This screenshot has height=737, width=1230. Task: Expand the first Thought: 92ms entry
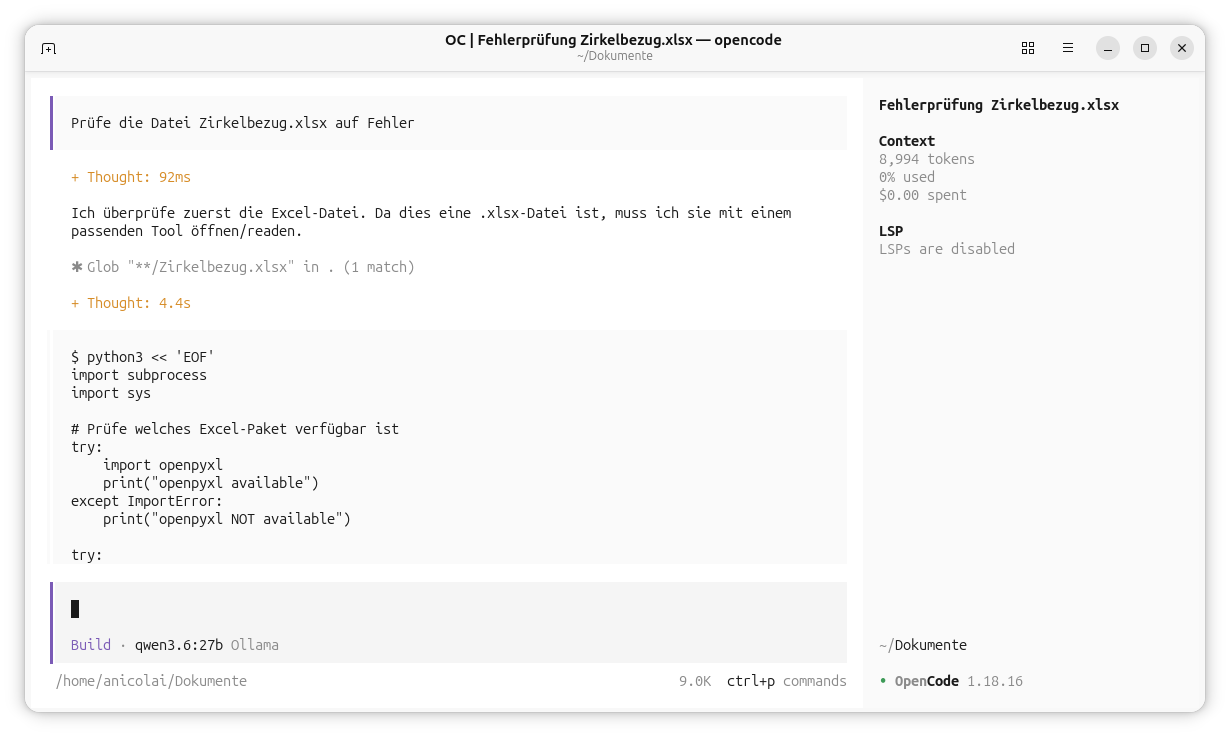[x=131, y=177]
